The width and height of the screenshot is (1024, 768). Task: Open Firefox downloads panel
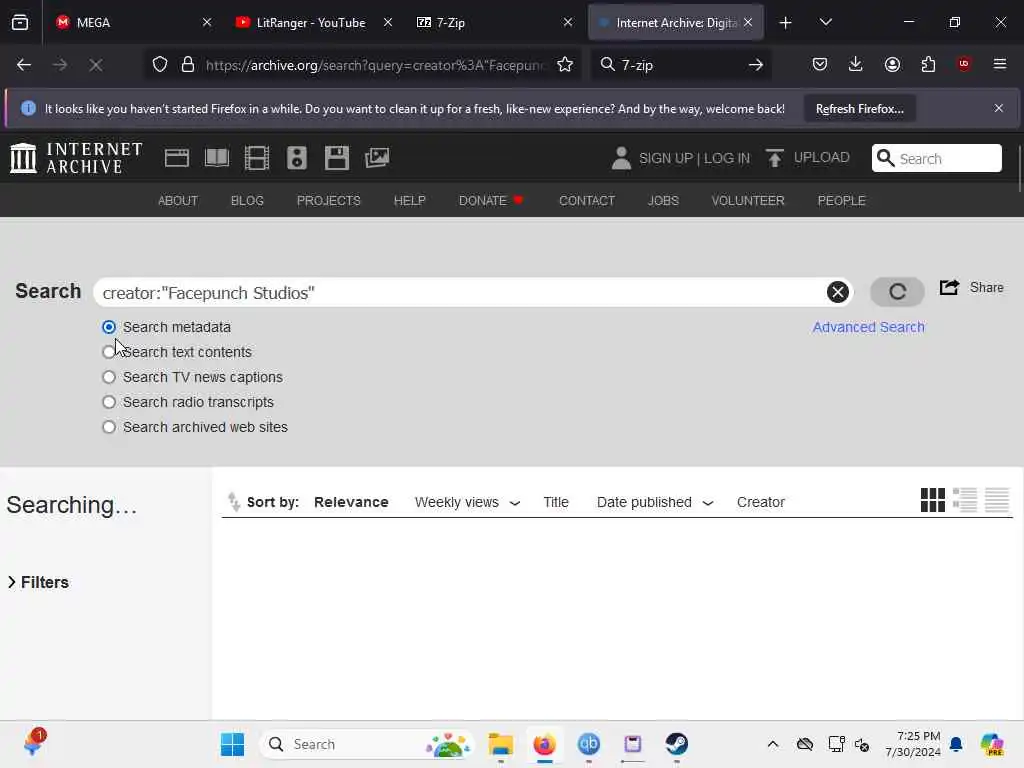pyautogui.click(x=856, y=64)
